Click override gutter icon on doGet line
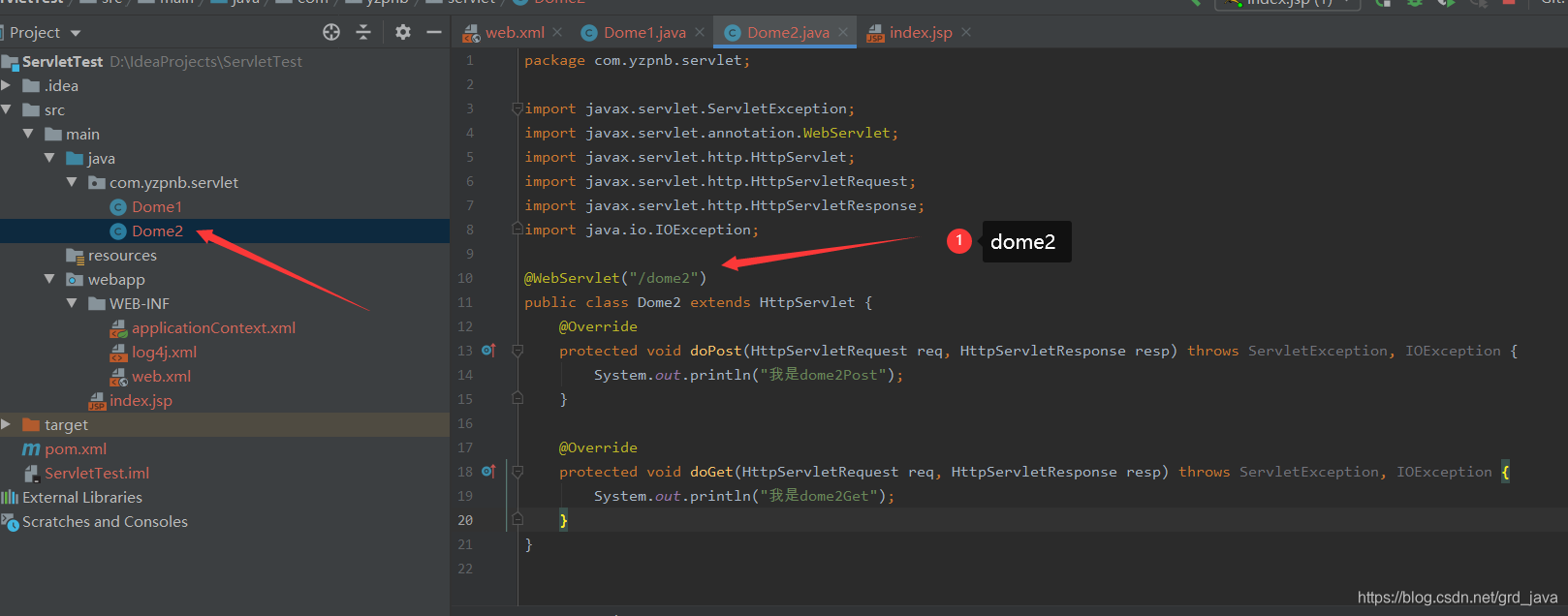Screen dimensions: 1568x616 coord(488,472)
